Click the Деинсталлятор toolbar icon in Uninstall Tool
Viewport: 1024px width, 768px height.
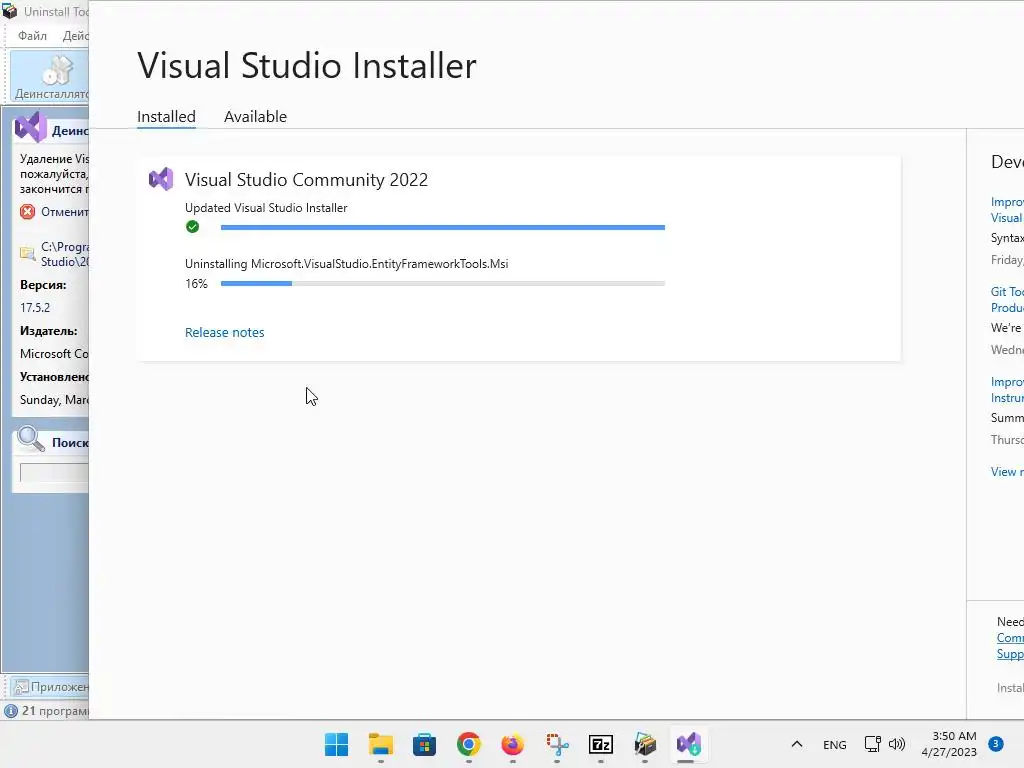pyautogui.click(x=50, y=76)
